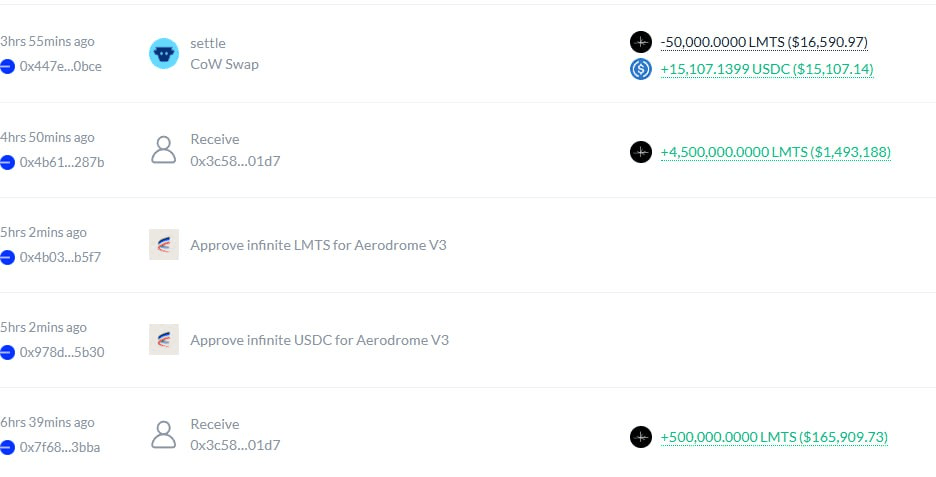The image size is (936, 477).
Task: Click the CoW Swap protocol icon
Action: [163, 54]
